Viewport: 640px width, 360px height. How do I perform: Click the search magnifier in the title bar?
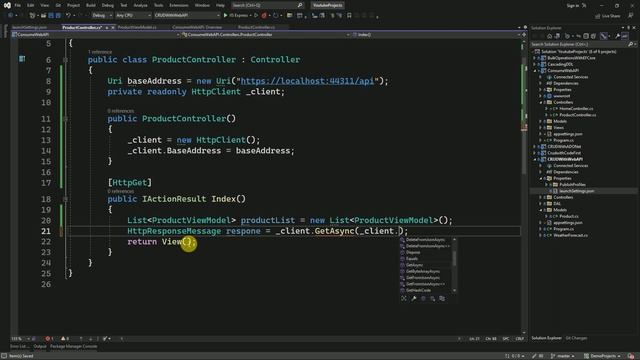pyautogui.click(x=300, y=5)
